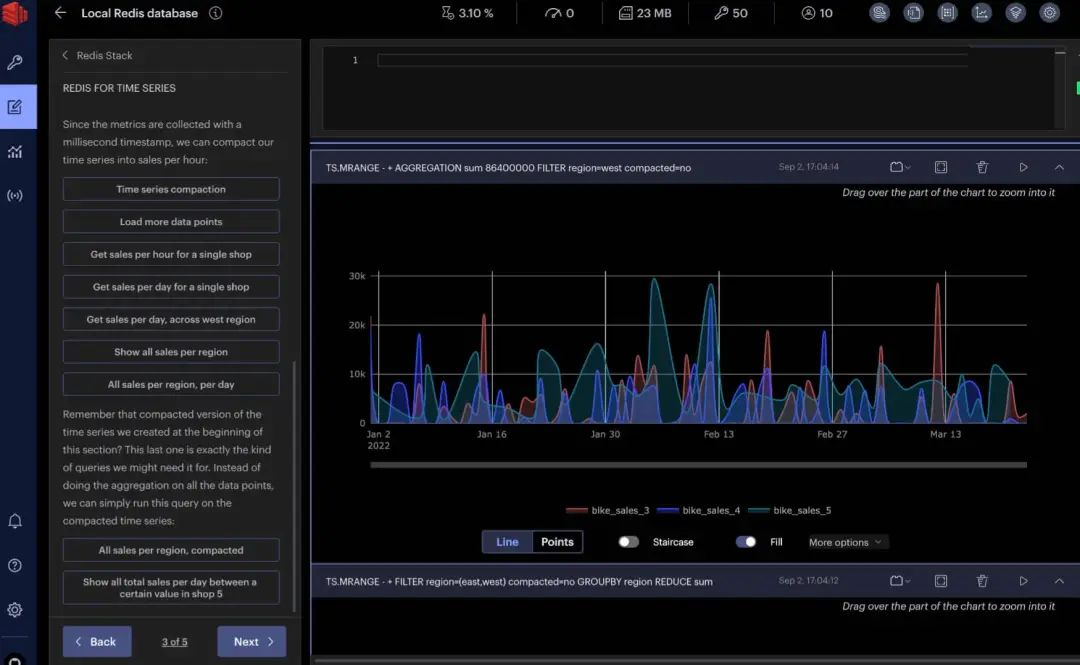1080x665 pixels.
Task: Disable the Fill switch
Action: [x=745, y=542]
